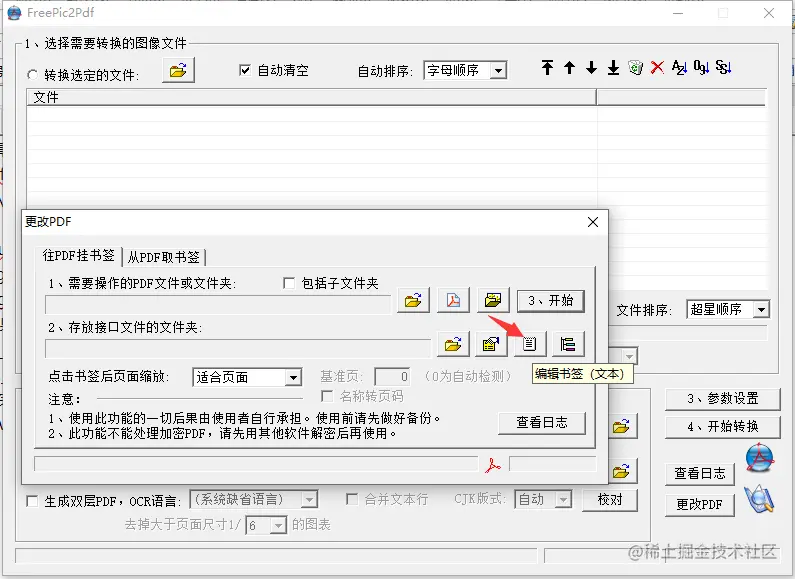This screenshot has width=795, height=579.
Task: Enable 生成双层PDF checkbox
Action: pos(32,501)
